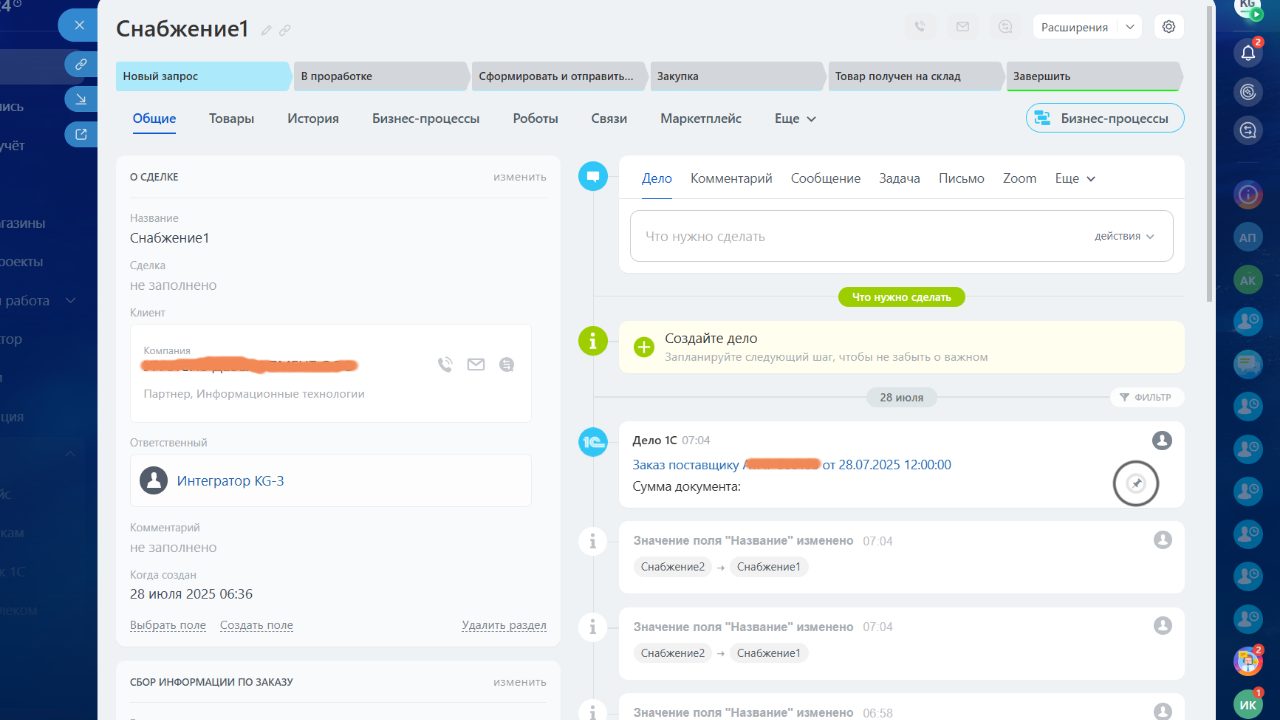Viewport: 1280px width, 720px height.
Task: Close the deal card with the X button
Action: [x=78, y=25]
